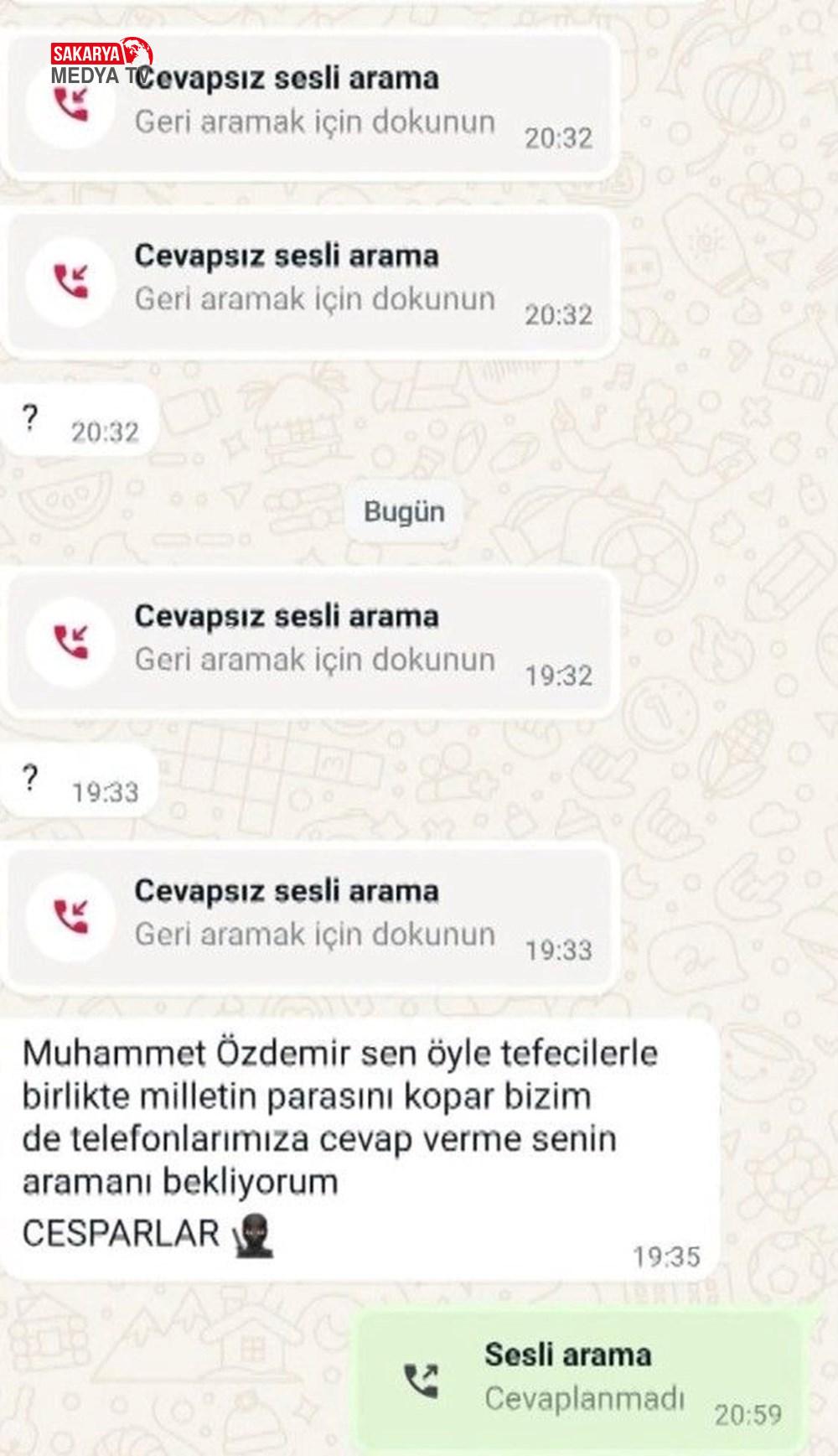Viewport: 838px width, 1456px height.
Task: Tap 'Cevaplanmadı' label in green bubble
Action: point(584,1398)
